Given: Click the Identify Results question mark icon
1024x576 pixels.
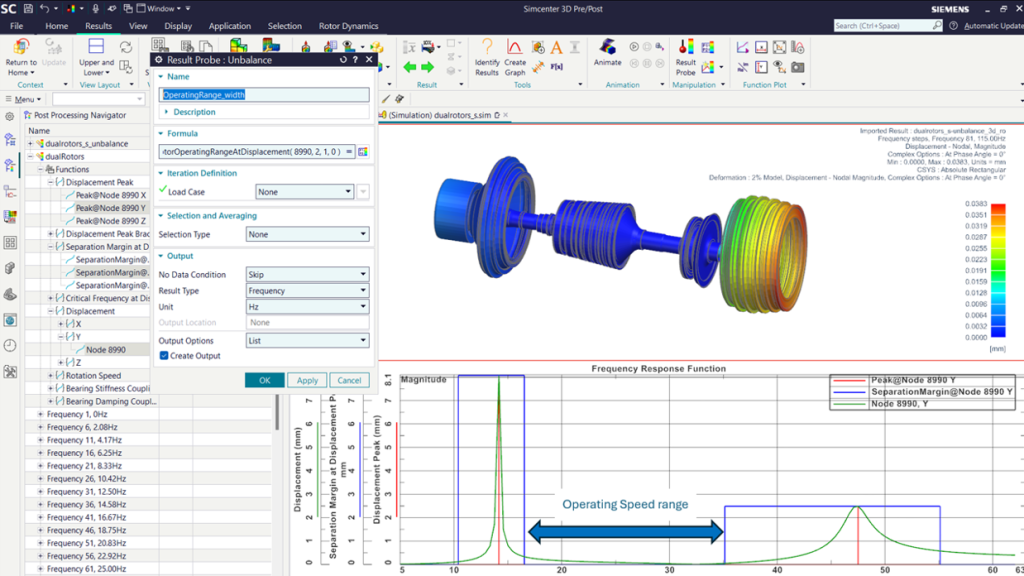Looking at the screenshot, I should click(x=487, y=47).
